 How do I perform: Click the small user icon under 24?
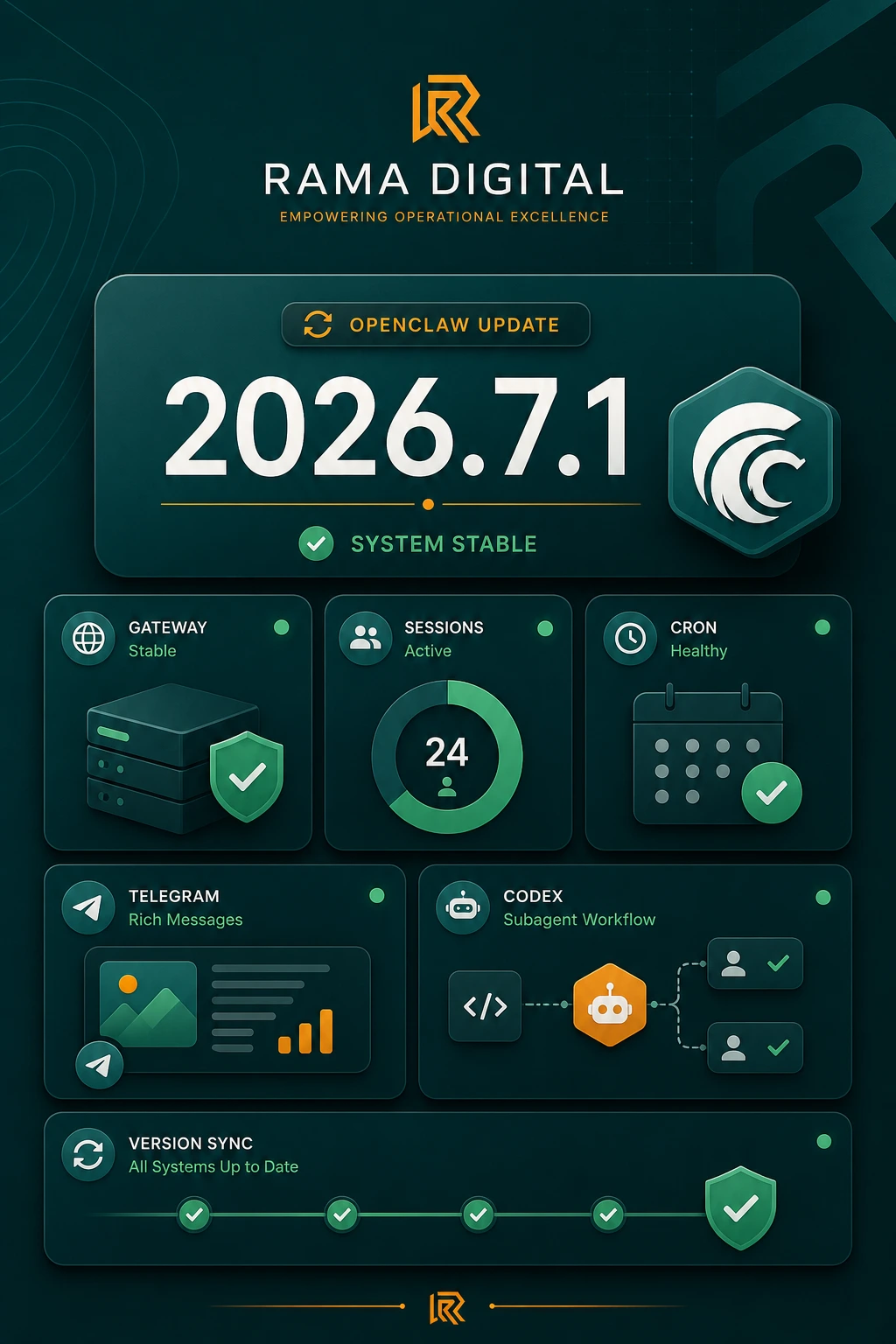tap(447, 786)
